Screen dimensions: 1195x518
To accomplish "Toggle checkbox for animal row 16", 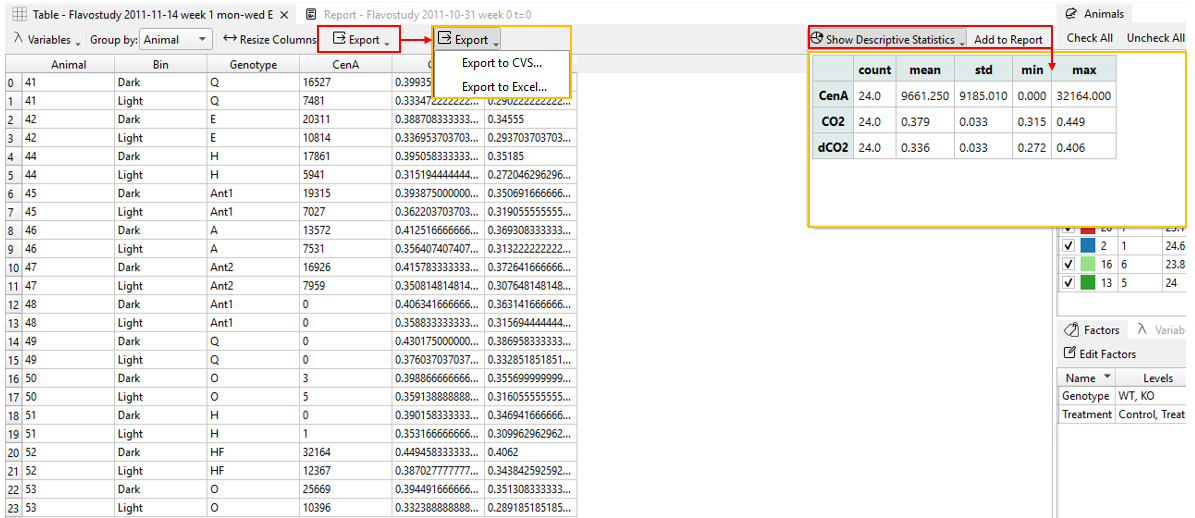I will pos(1068,264).
